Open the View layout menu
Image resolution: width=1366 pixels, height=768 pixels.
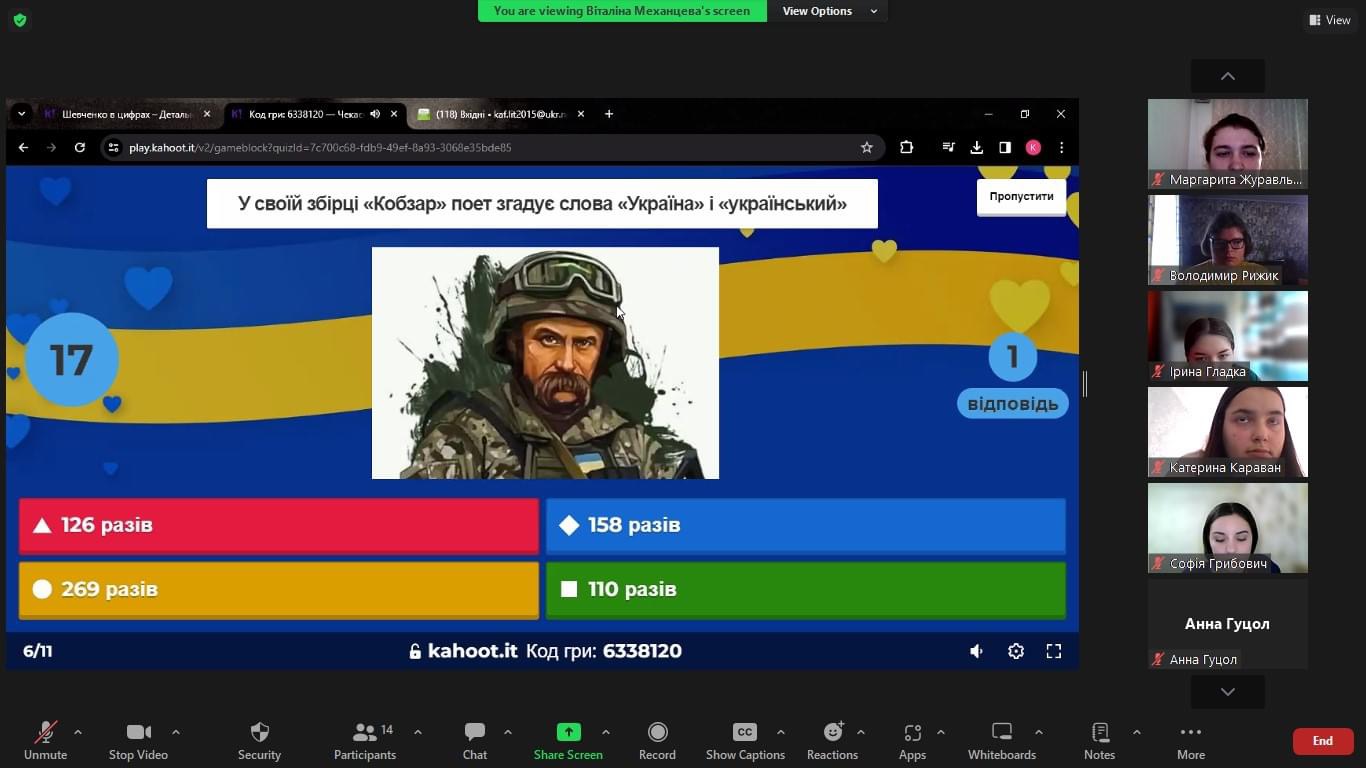point(1330,20)
